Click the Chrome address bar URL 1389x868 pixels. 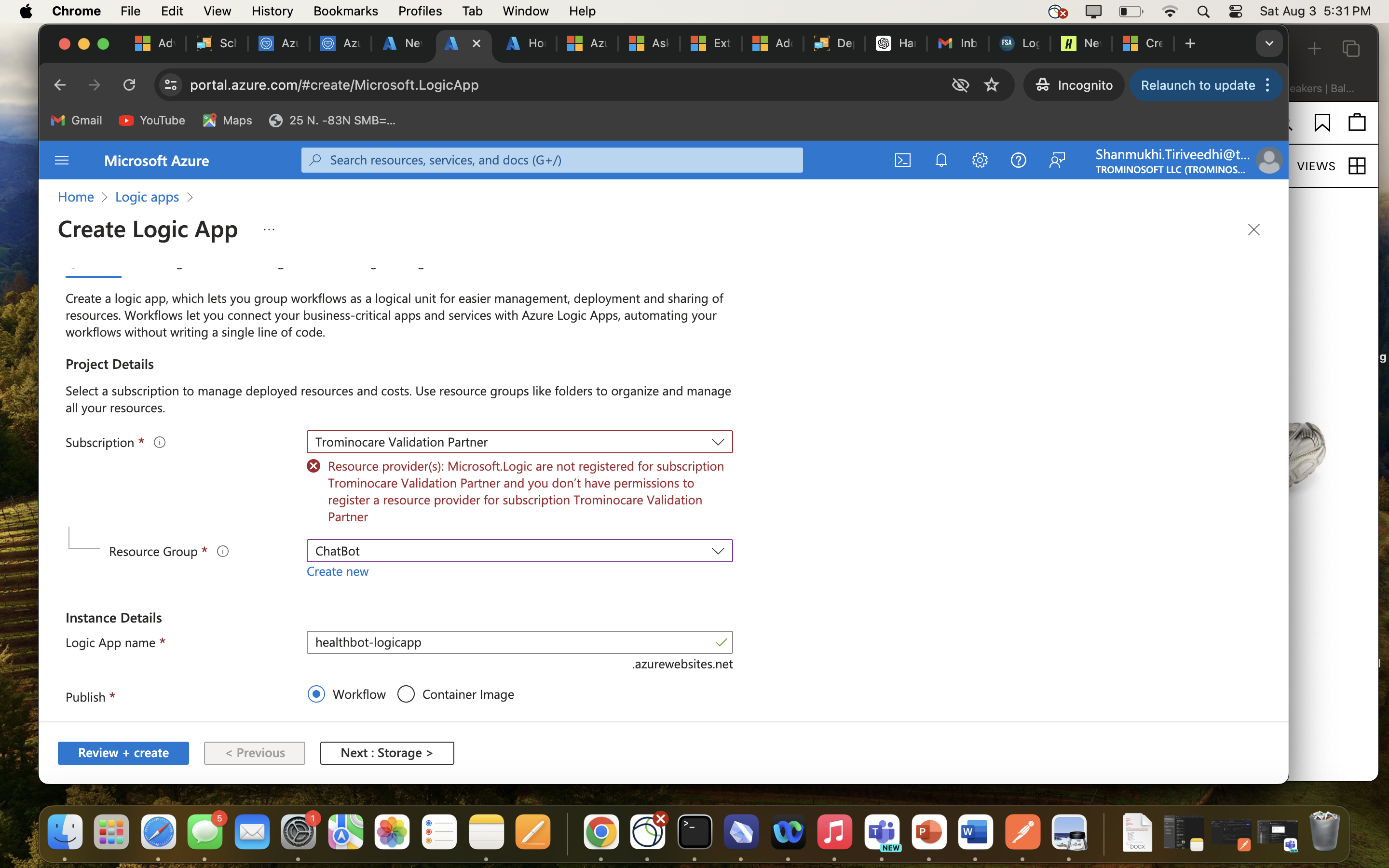334,85
